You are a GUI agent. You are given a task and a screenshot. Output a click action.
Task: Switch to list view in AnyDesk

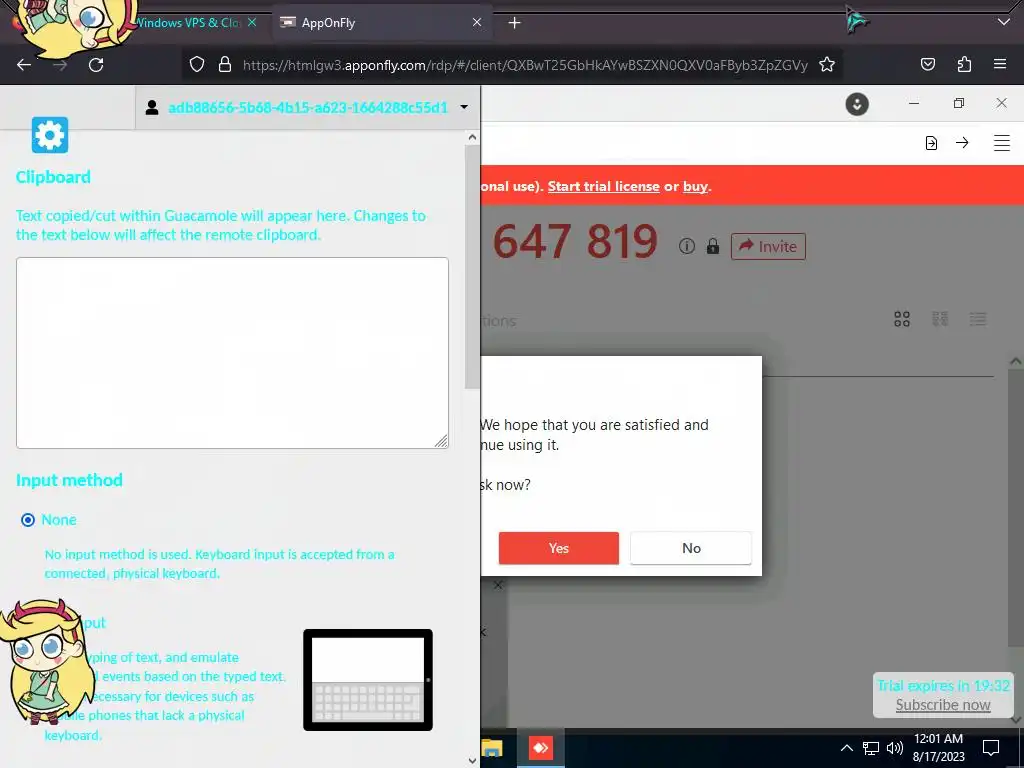978,319
